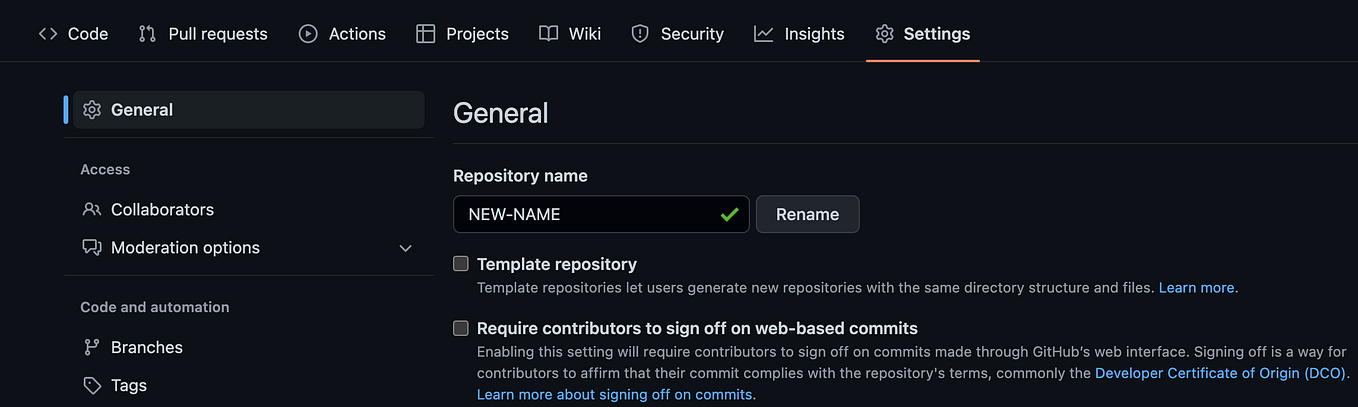Expand the Moderation options chevron
Viewport: 1358px width, 407px height.
tap(405, 248)
